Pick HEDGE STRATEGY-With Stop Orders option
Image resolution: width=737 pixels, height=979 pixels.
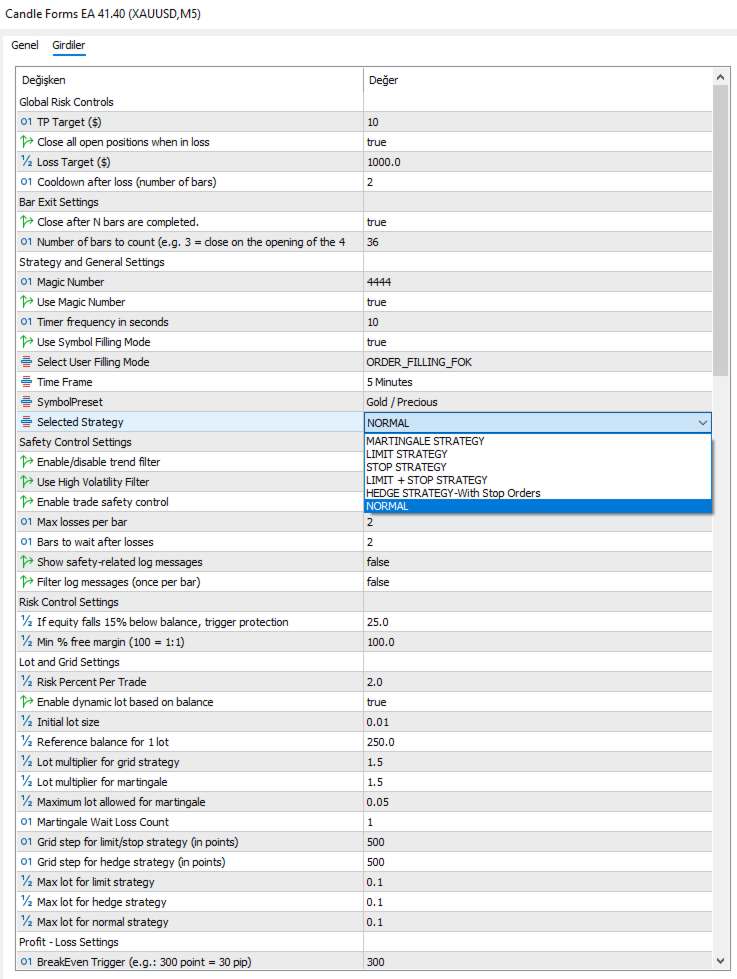[x=453, y=493]
